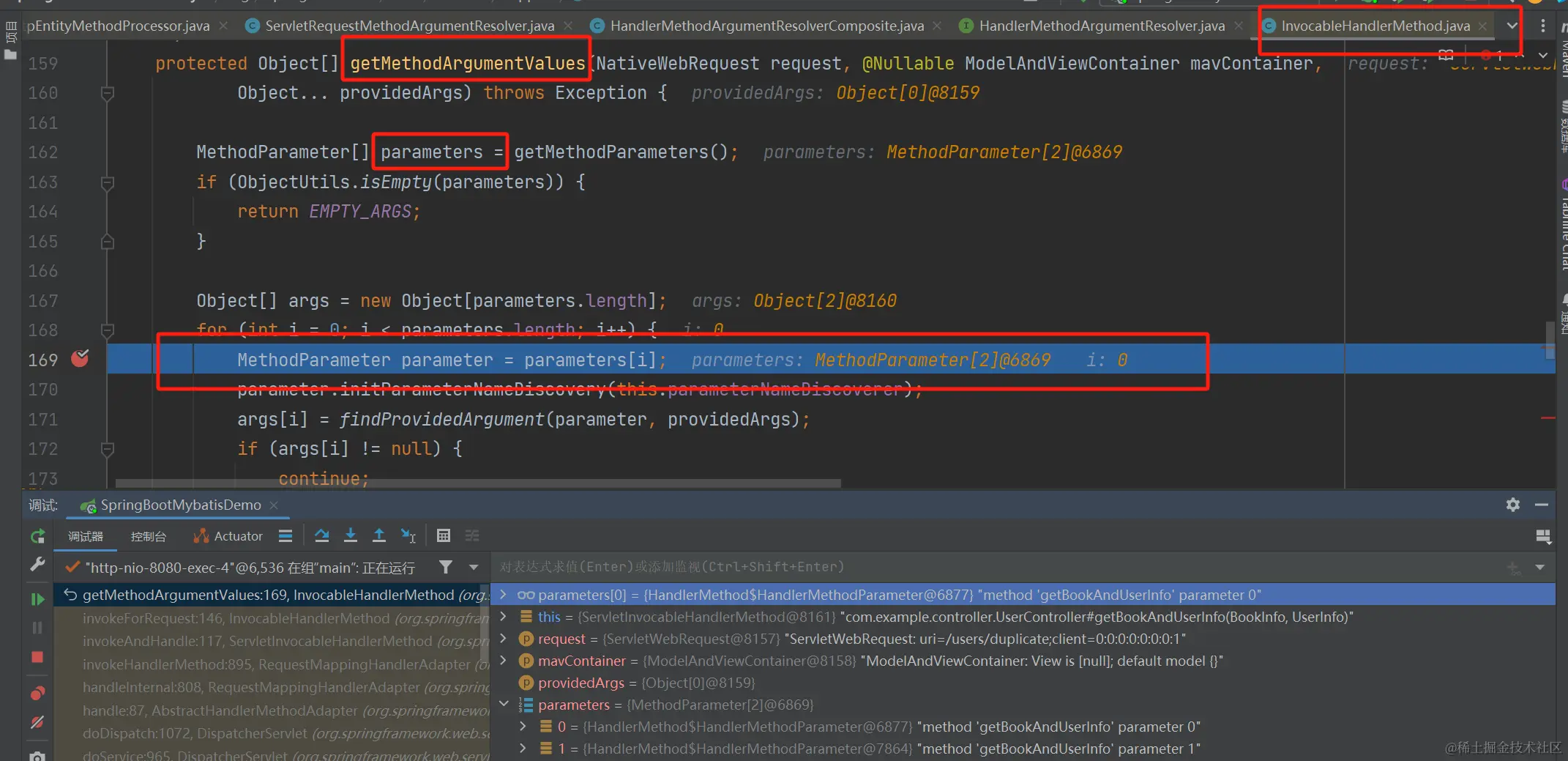
Task: Hide the debug tool window
Action: pyautogui.click(x=1541, y=505)
